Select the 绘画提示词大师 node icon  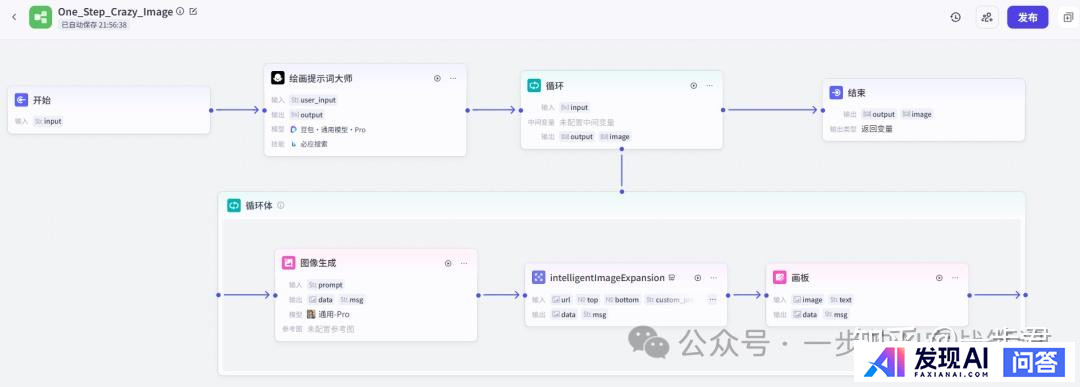(278, 78)
